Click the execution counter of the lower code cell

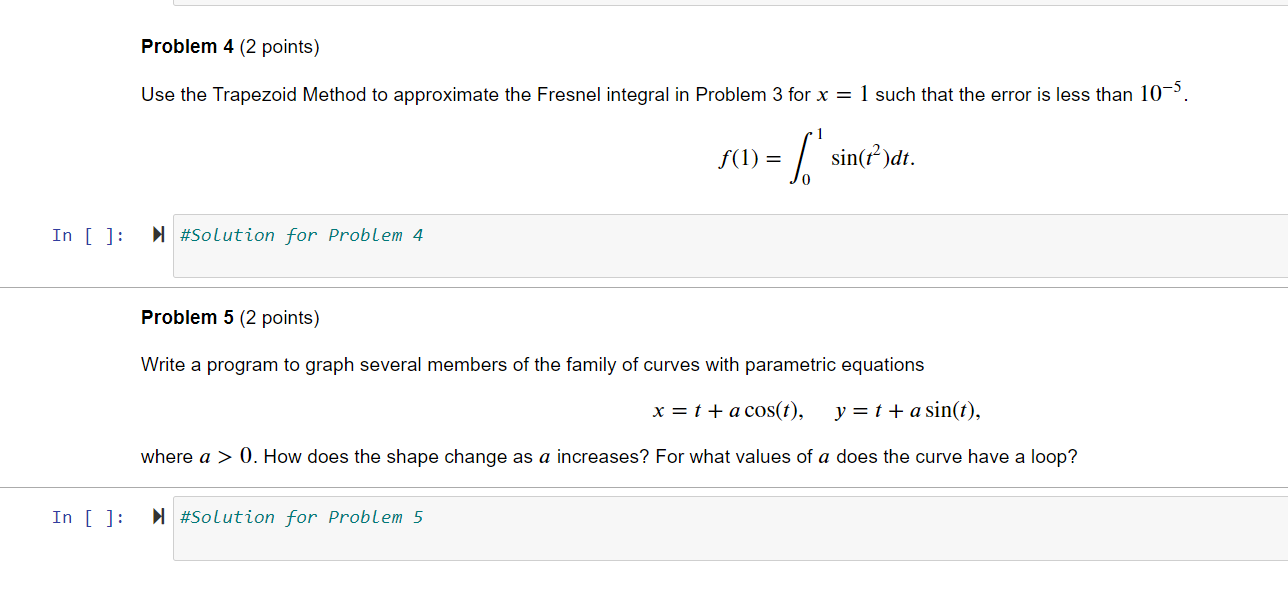click(x=89, y=516)
